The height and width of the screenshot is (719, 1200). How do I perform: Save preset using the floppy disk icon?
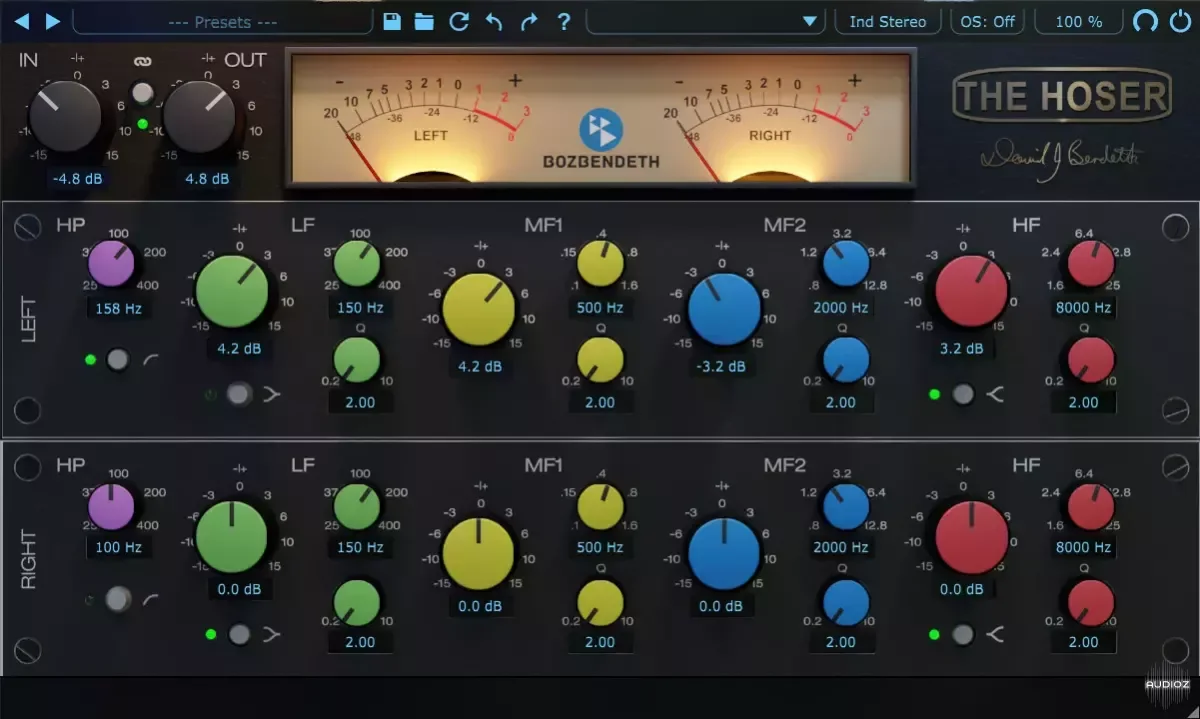pyautogui.click(x=392, y=21)
